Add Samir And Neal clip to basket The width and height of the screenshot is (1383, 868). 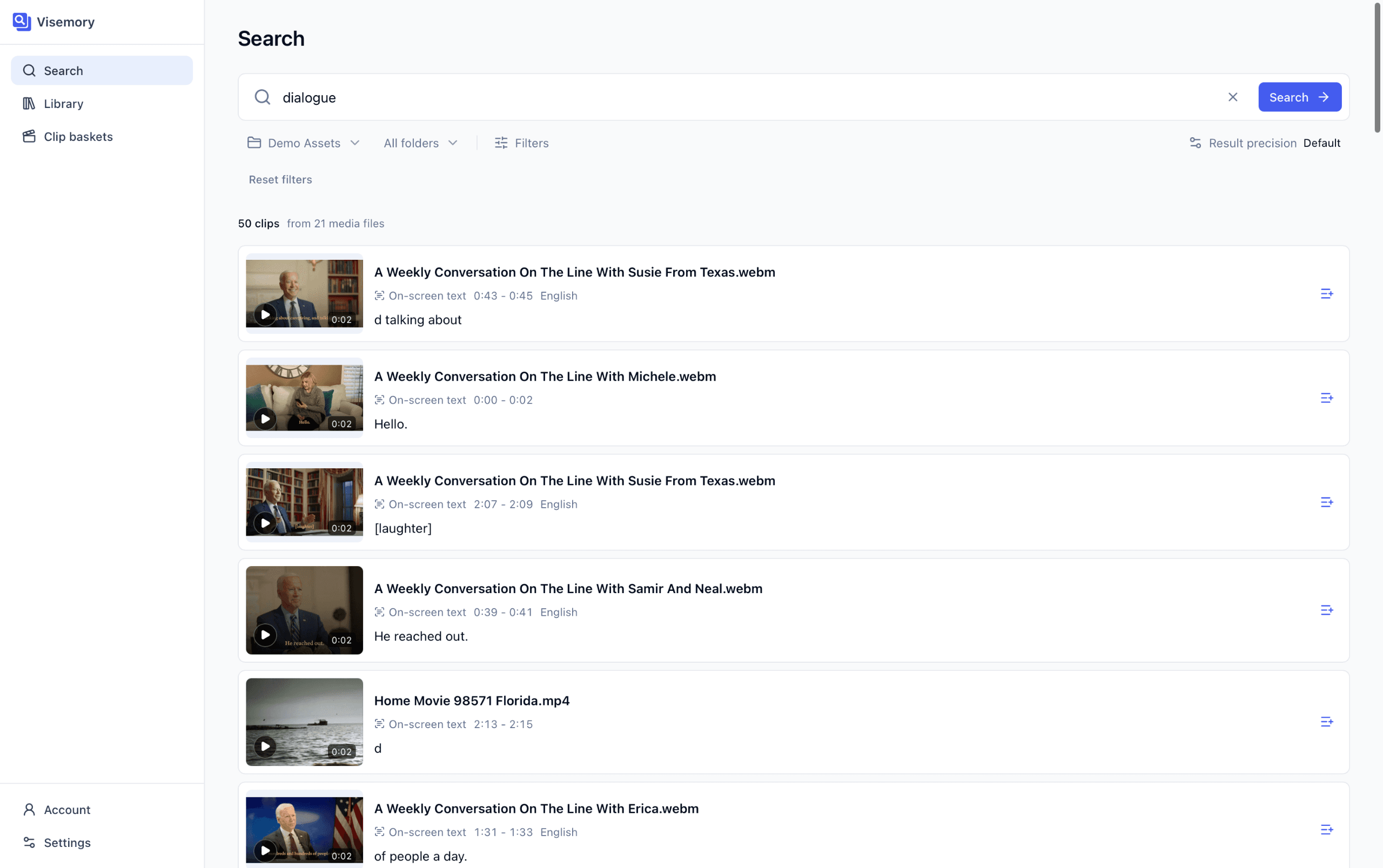[1326, 610]
